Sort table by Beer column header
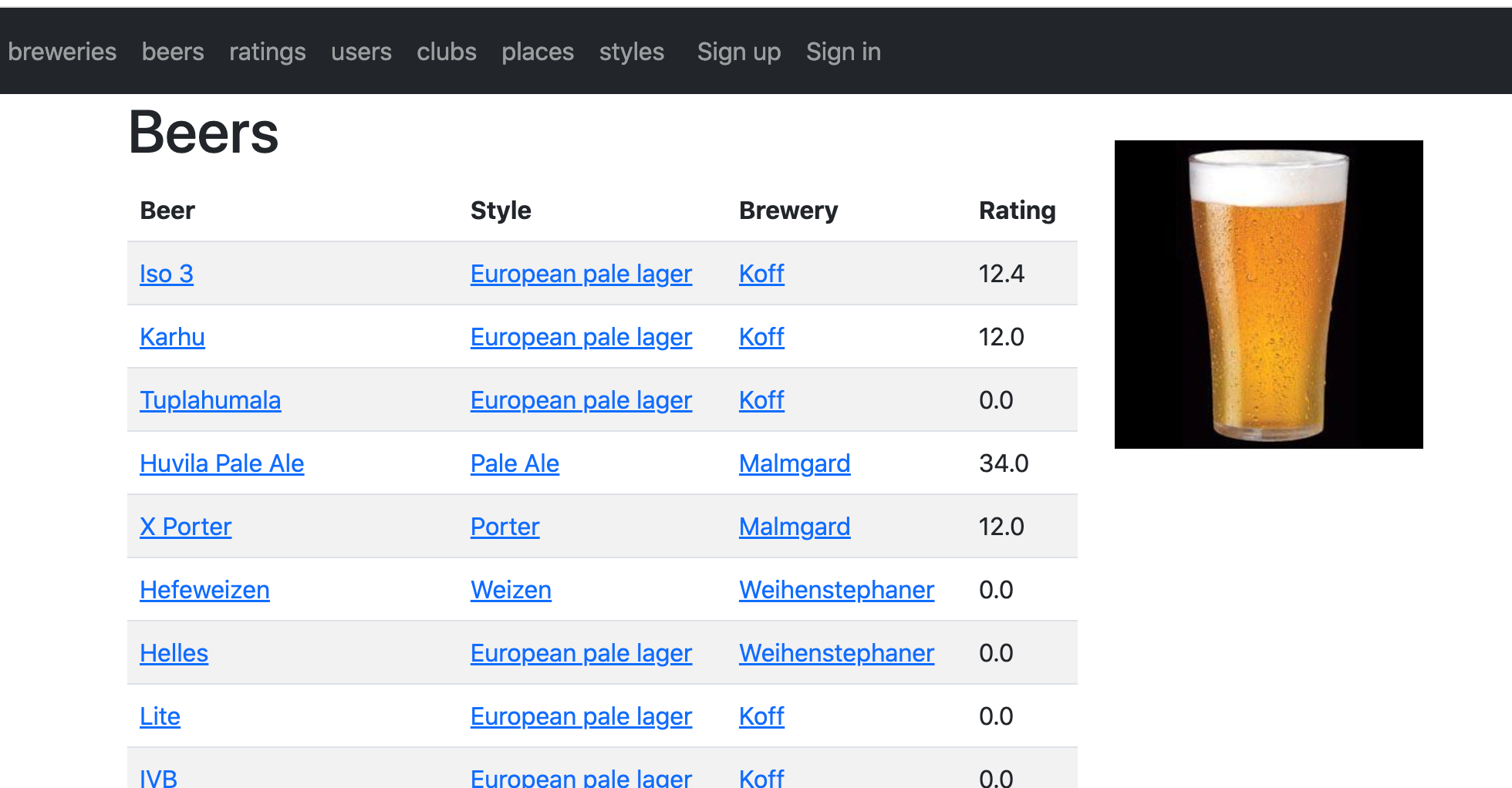Screen dimensions: 1512x788 coord(167,210)
